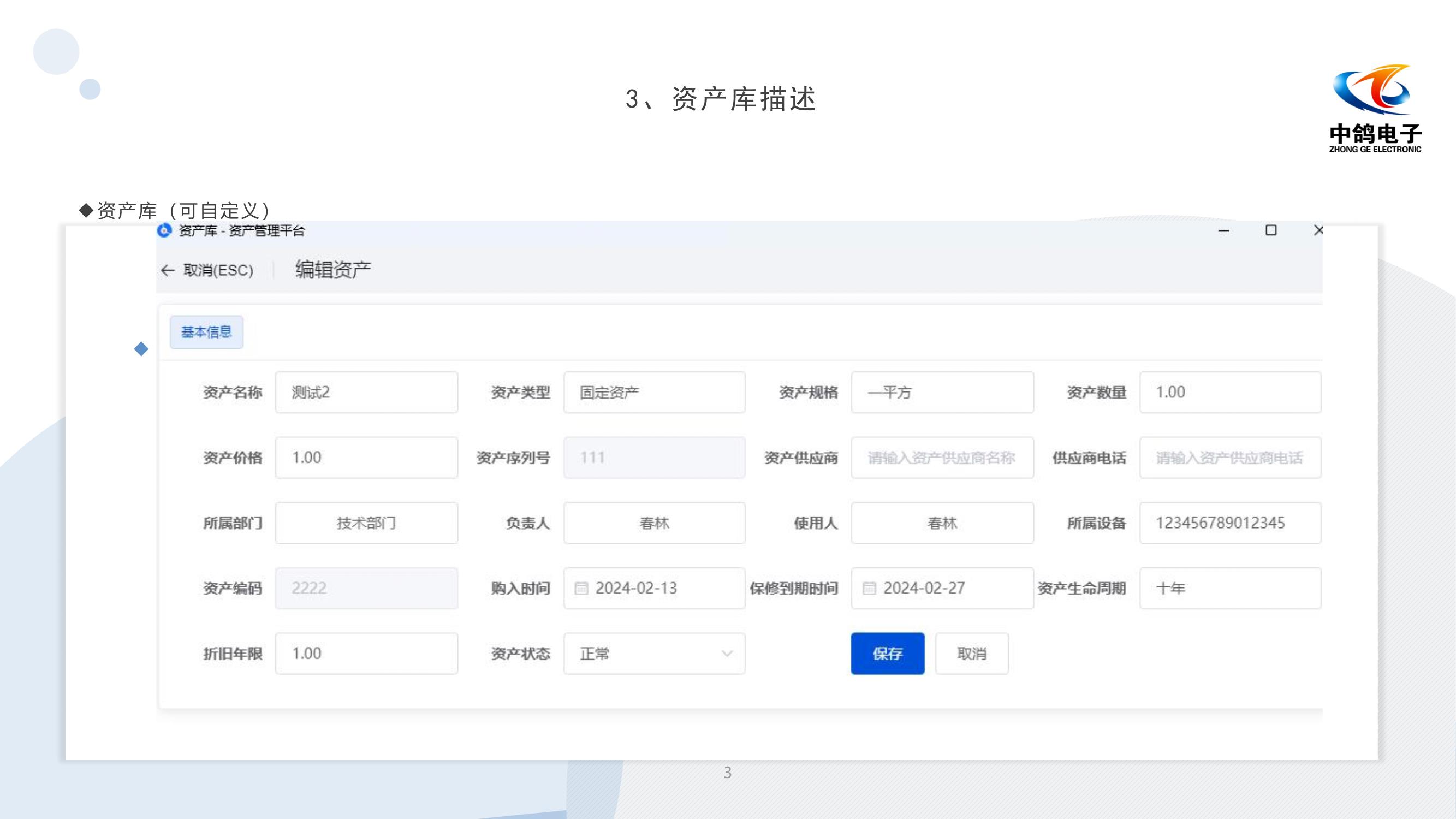1456x819 pixels.
Task: Click the 资产状态 label text
Action: pos(521,654)
